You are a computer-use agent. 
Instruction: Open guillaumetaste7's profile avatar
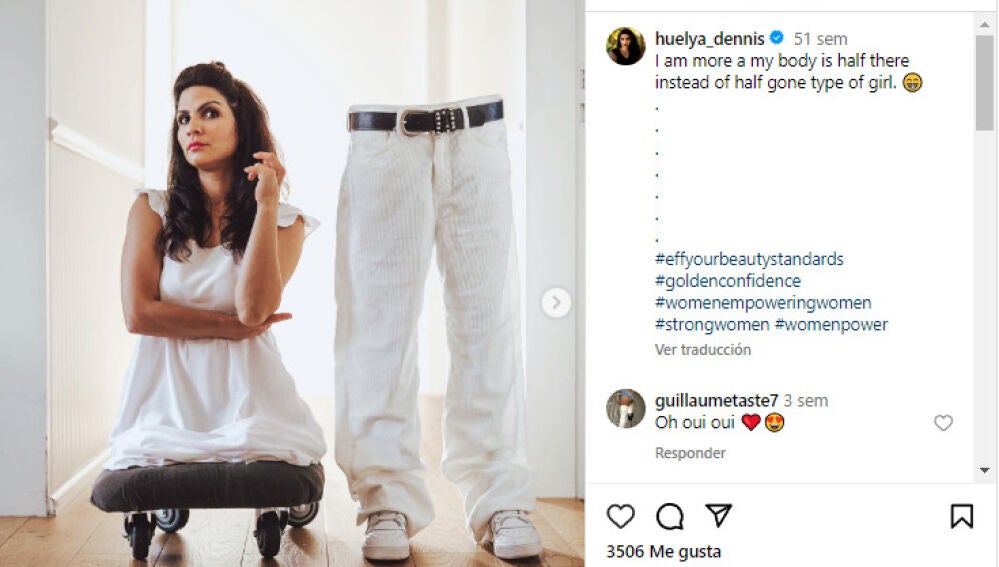click(x=626, y=408)
